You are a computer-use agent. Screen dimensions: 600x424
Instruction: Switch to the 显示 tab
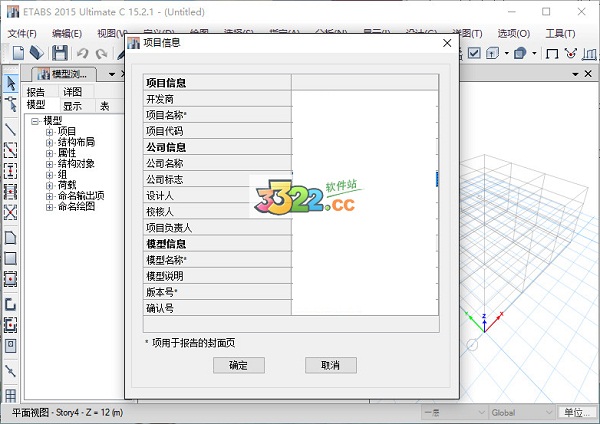click(72, 106)
